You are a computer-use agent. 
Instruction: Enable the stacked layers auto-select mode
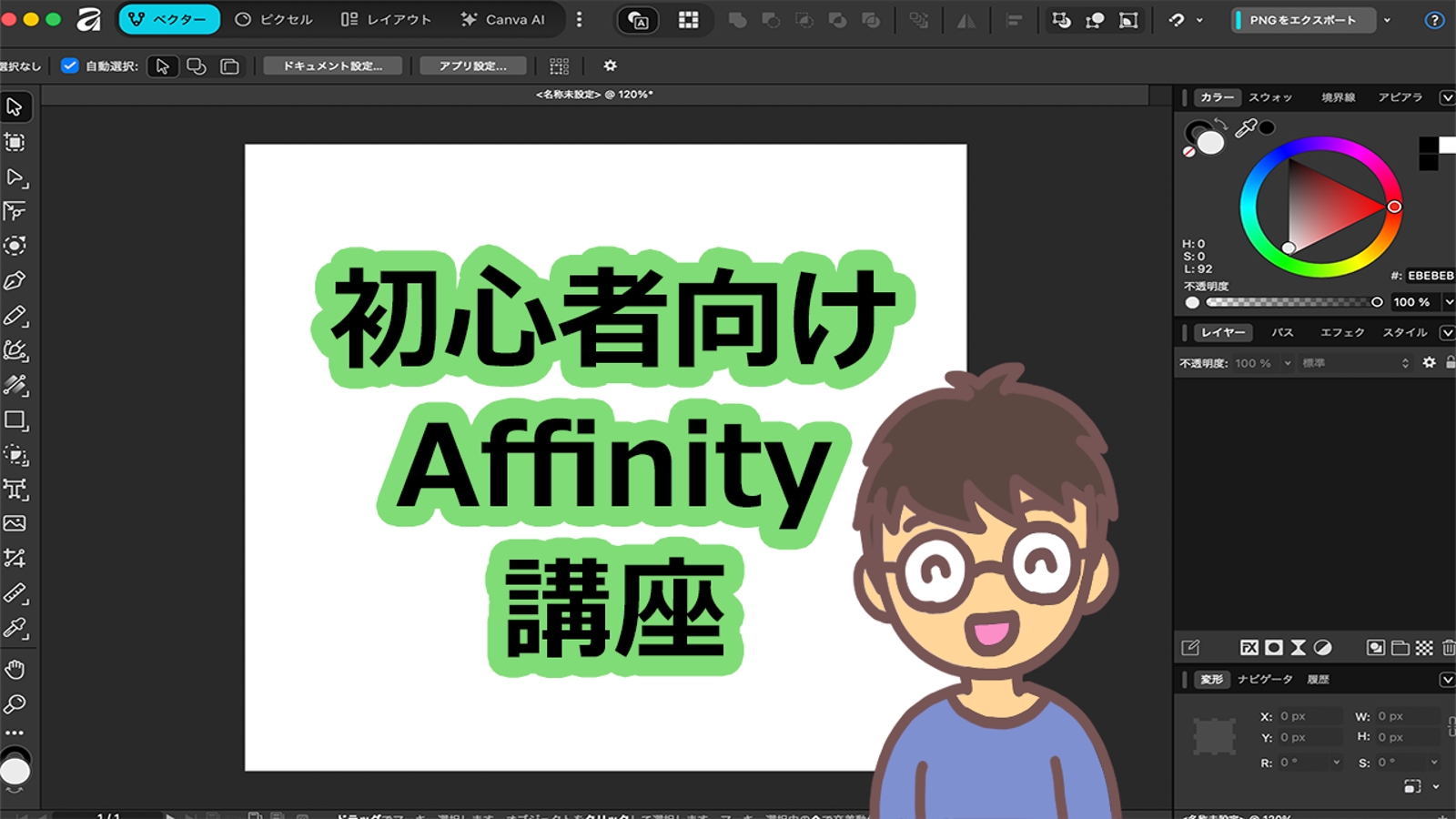point(229,66)
